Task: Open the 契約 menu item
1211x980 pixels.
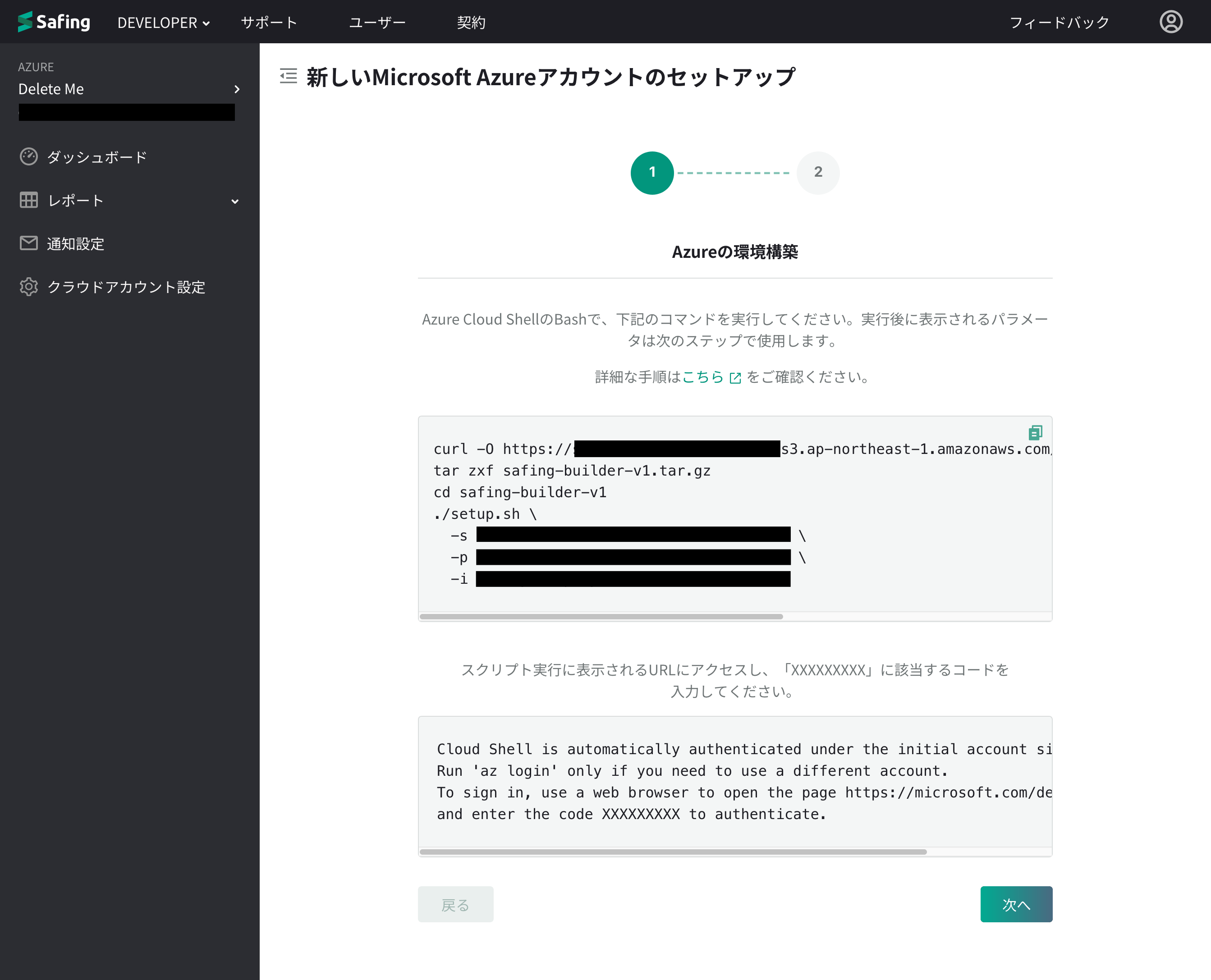Action: click(x=471, y=23)
